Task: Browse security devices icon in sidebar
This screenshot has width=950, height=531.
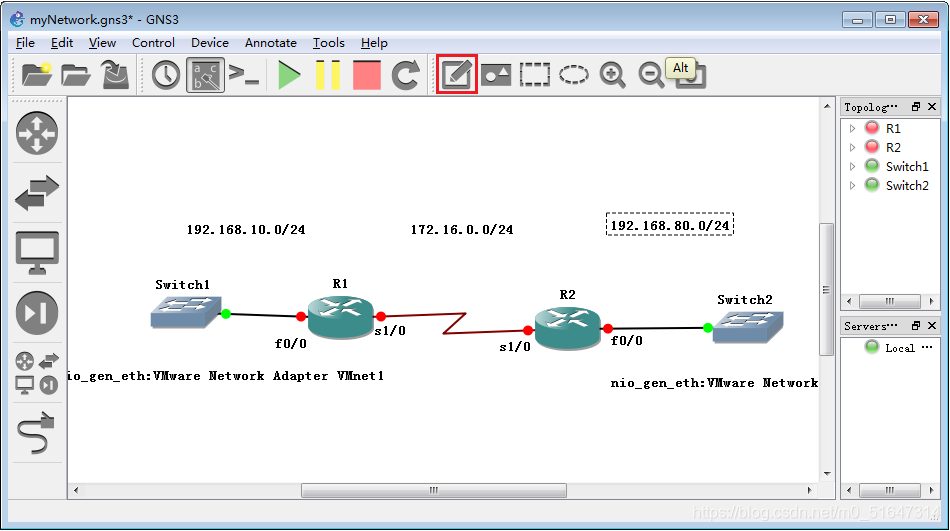Action: tap(37, 313)
